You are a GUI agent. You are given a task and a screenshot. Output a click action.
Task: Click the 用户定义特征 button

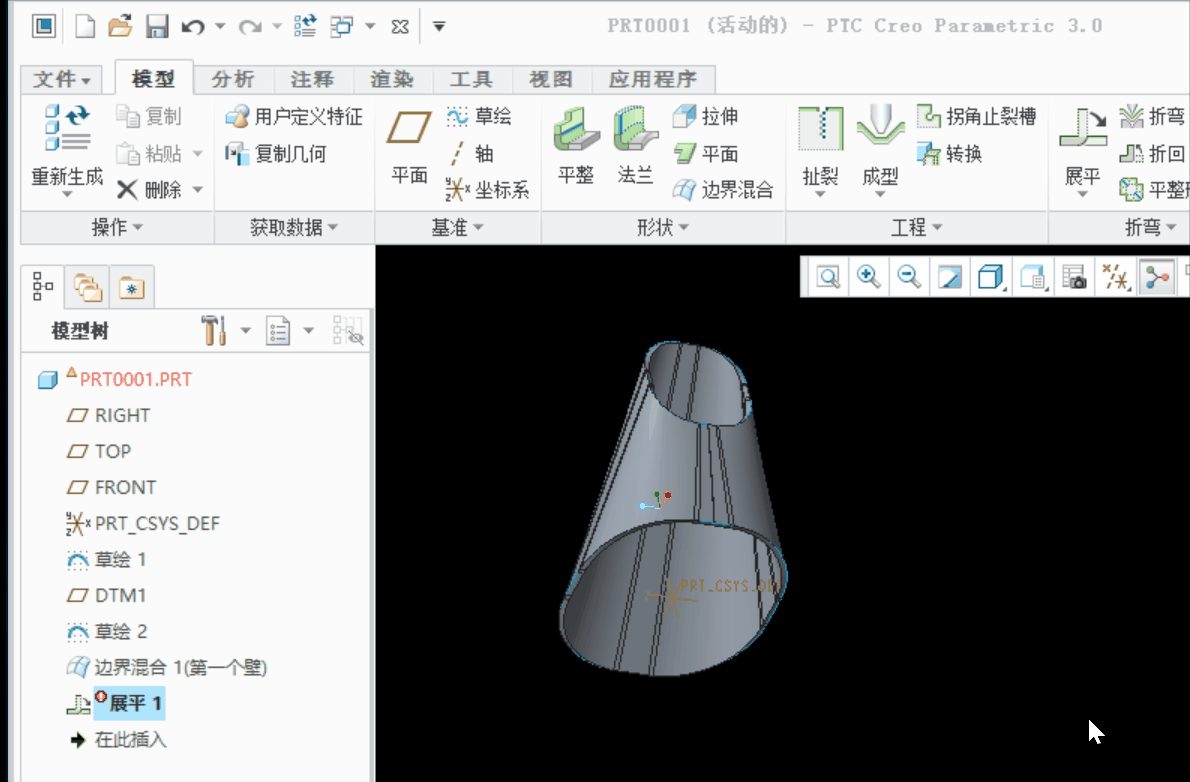point(294,117)
